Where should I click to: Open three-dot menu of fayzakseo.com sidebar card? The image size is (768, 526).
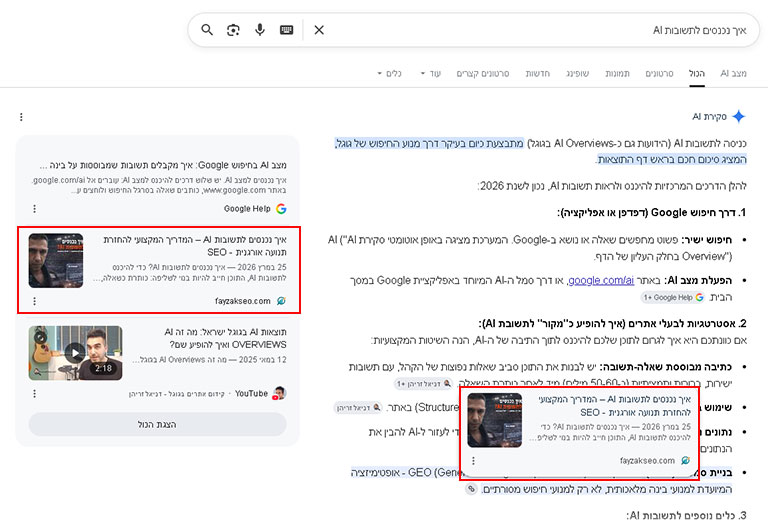click(x=34, y=301)
